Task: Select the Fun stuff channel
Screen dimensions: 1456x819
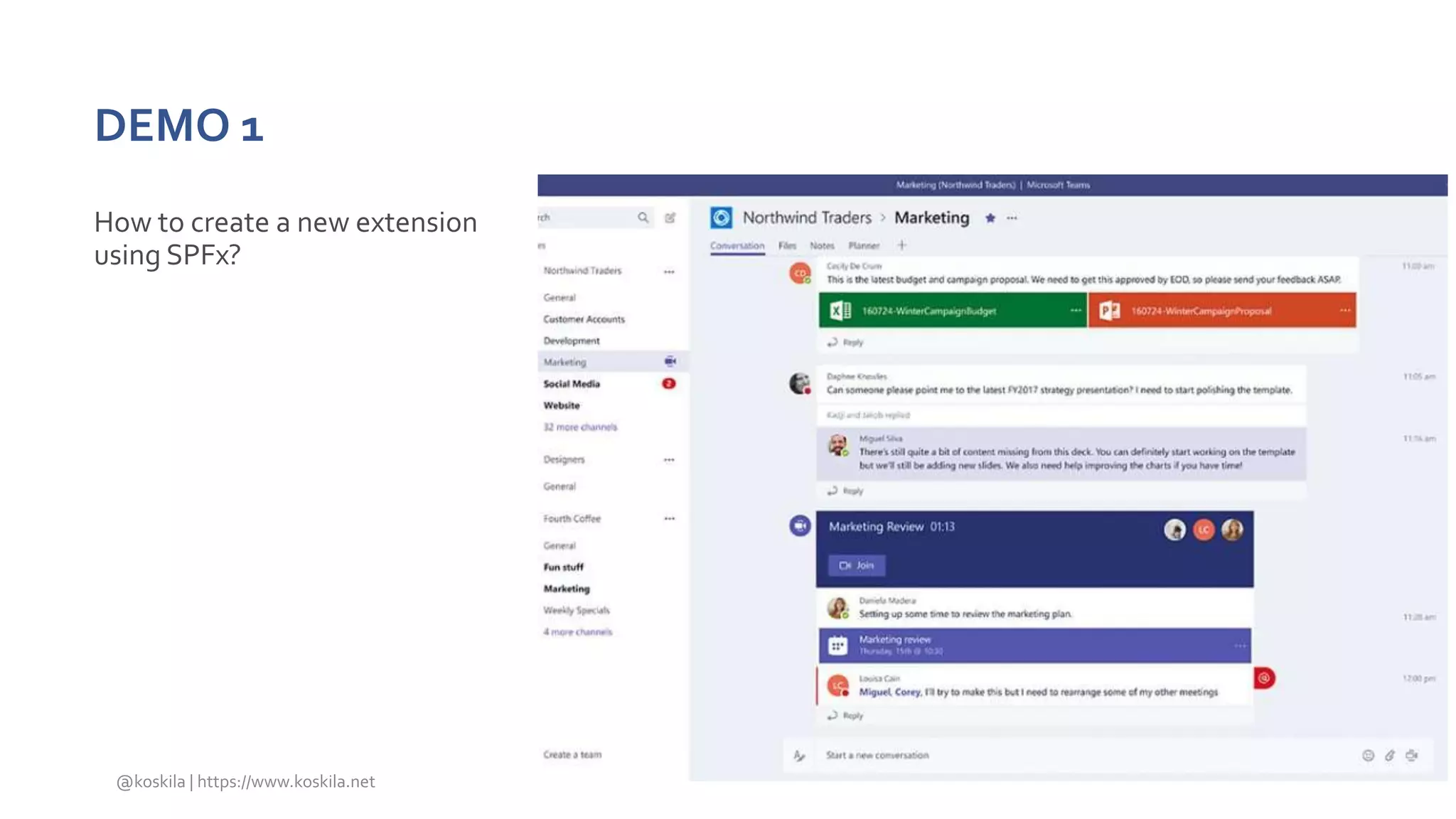Action: tap(563, 567)
